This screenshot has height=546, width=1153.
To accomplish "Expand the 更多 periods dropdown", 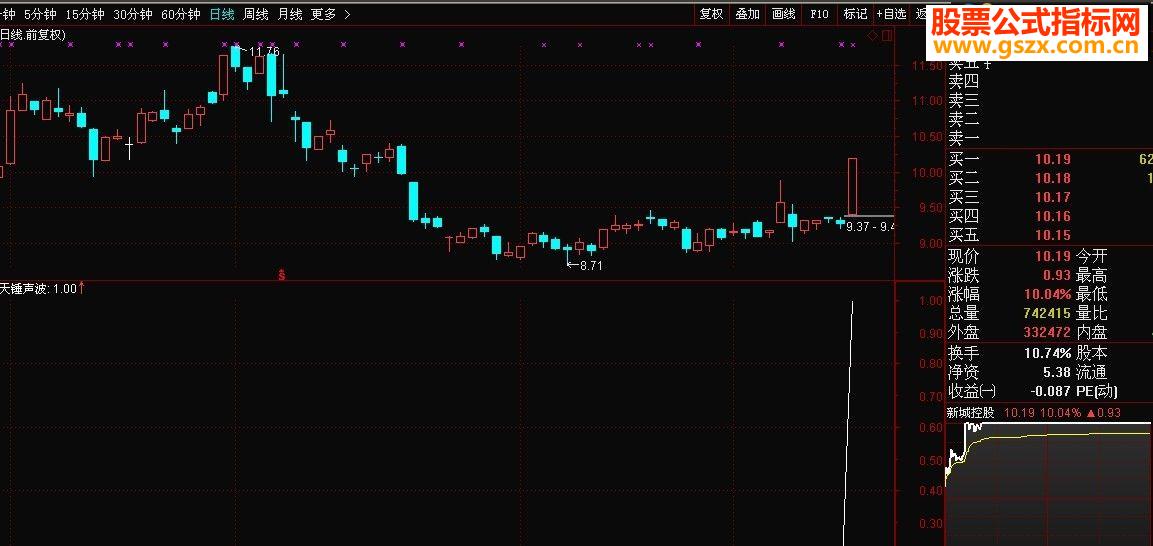I will pyautogui.click(x=330, y=14).
